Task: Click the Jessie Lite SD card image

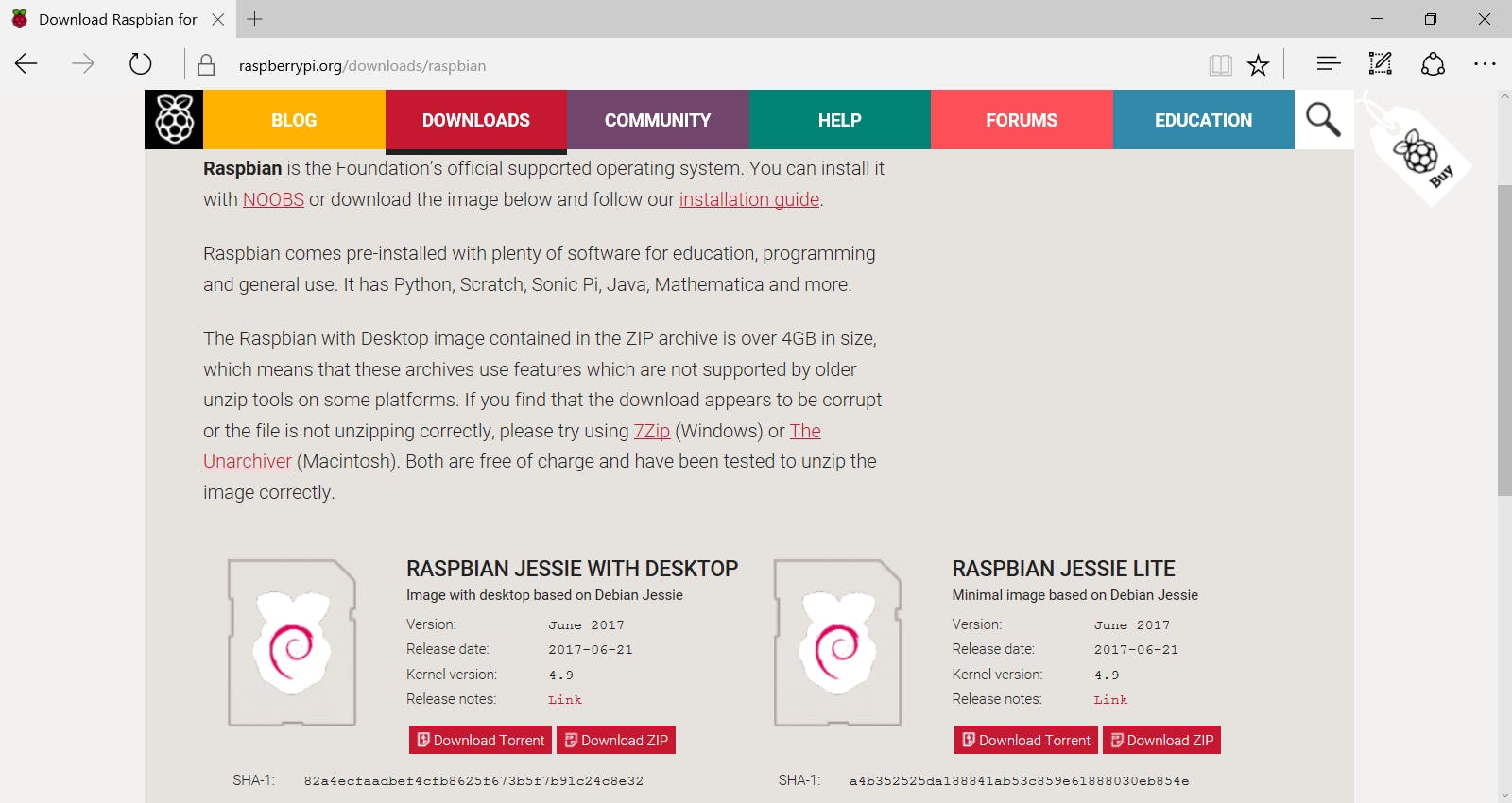Action: [837, 642]
